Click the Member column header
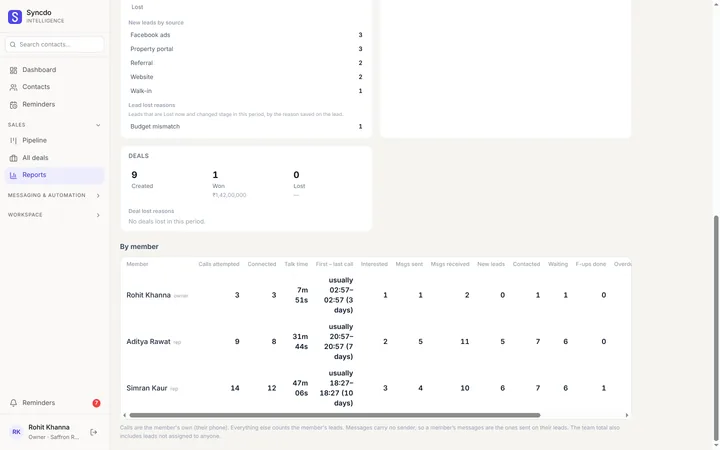Viewport: 720px width, 450px height. click(x=137, y=264)
